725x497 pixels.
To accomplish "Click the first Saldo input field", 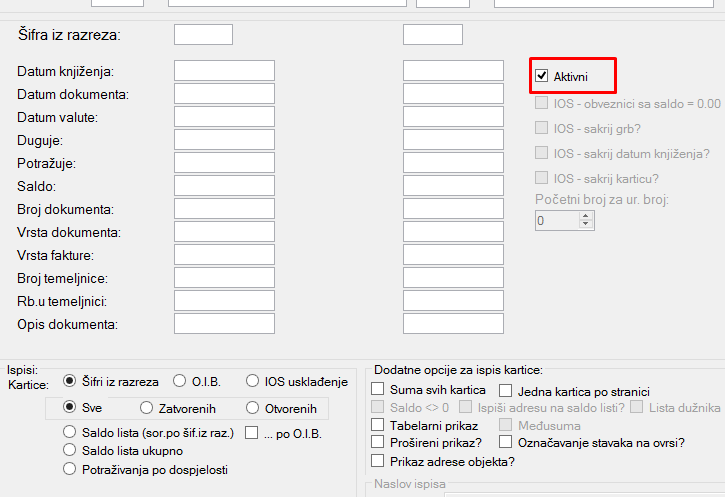I will click(224, 186).
